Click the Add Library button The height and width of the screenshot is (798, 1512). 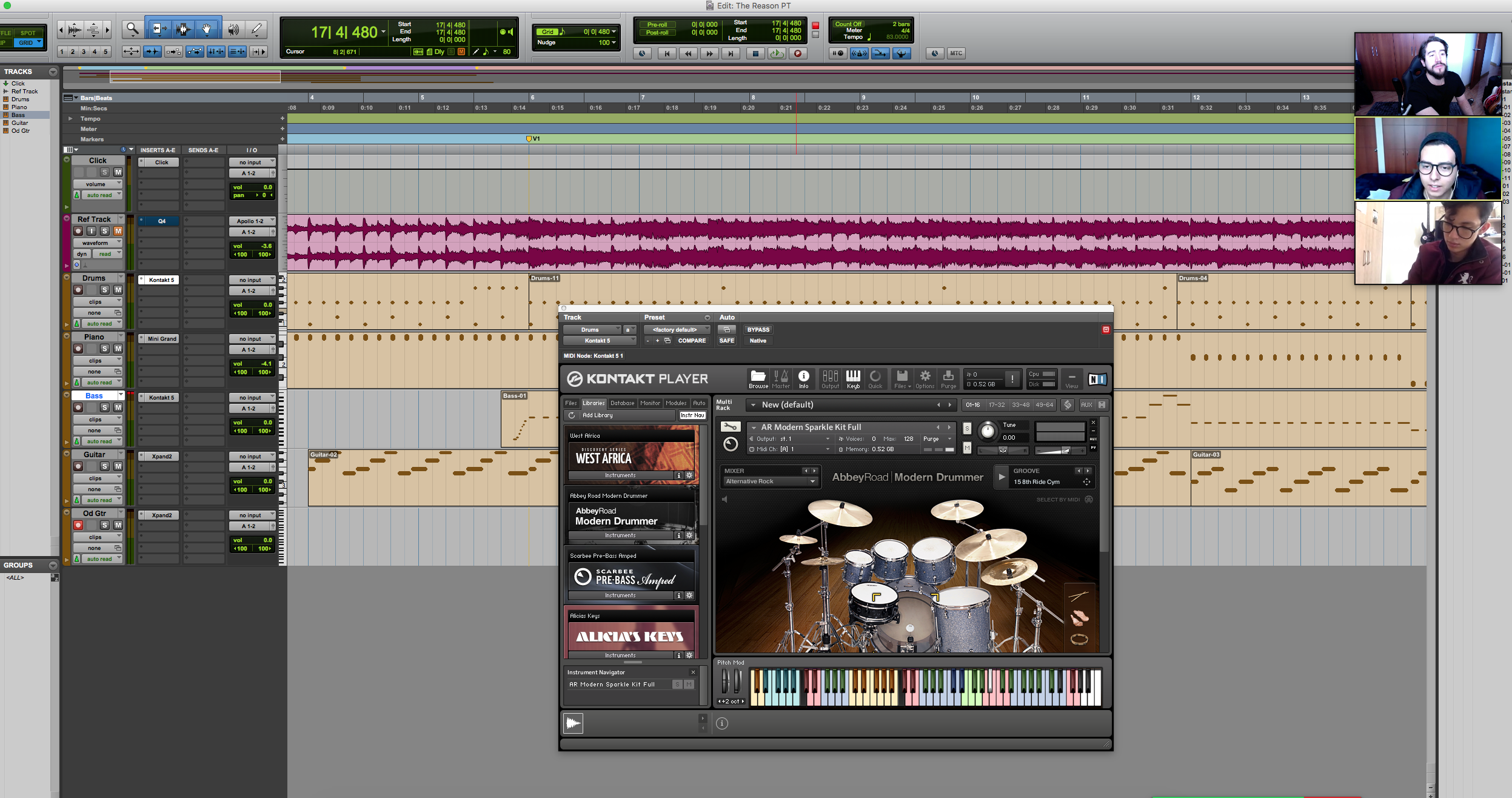(x=597, y=415)
